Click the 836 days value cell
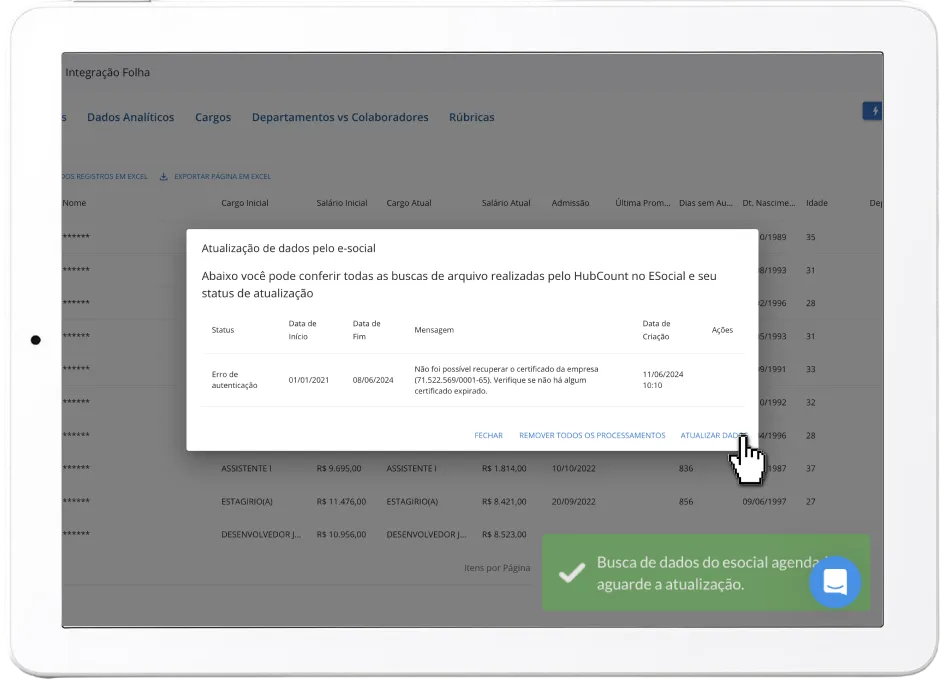944x681 pixels. point(686,468)
